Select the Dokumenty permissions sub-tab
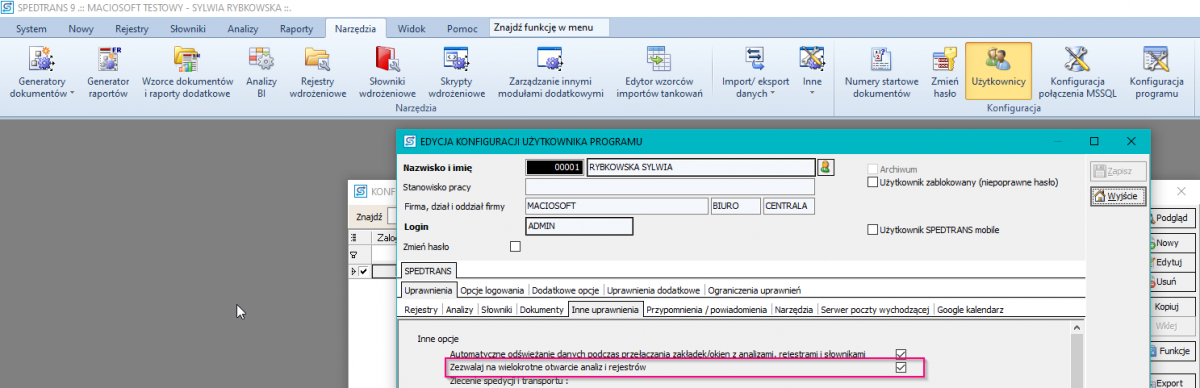The image size is (1200, 388). click(542, 310)
